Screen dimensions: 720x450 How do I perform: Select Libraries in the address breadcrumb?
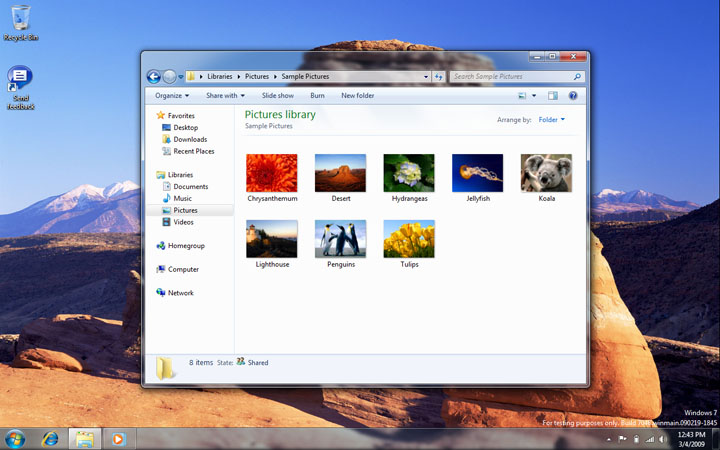pos(219,77)
